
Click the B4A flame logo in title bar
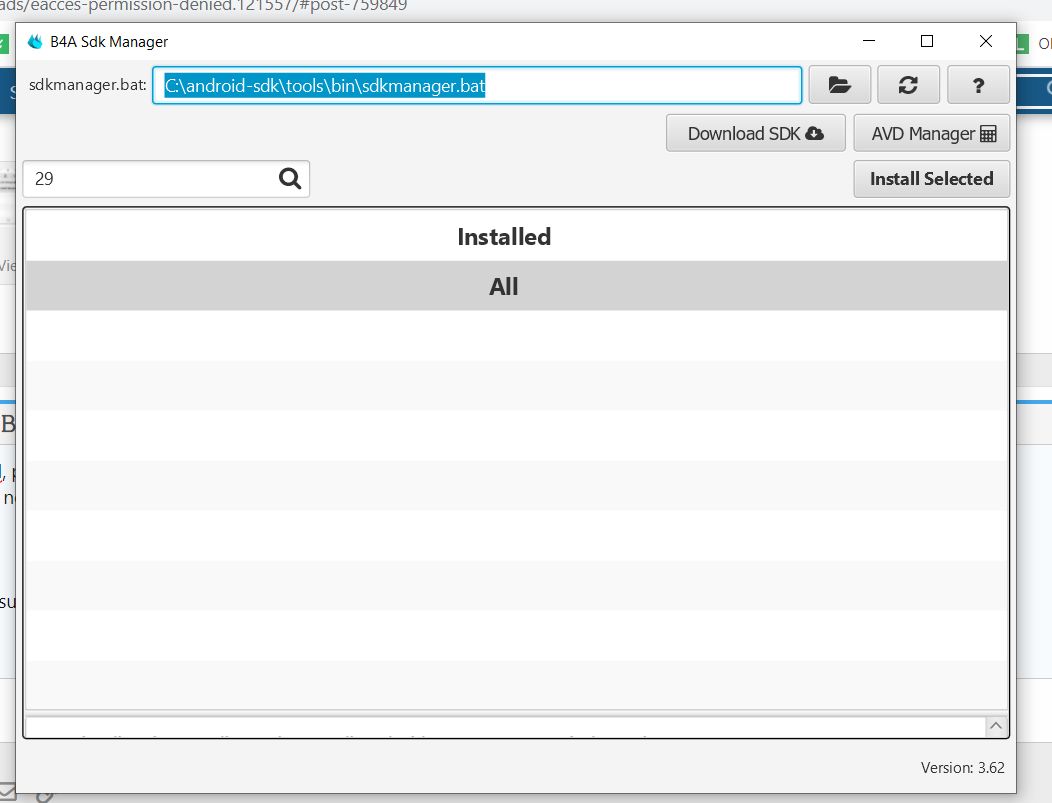[x=35, y=42]
